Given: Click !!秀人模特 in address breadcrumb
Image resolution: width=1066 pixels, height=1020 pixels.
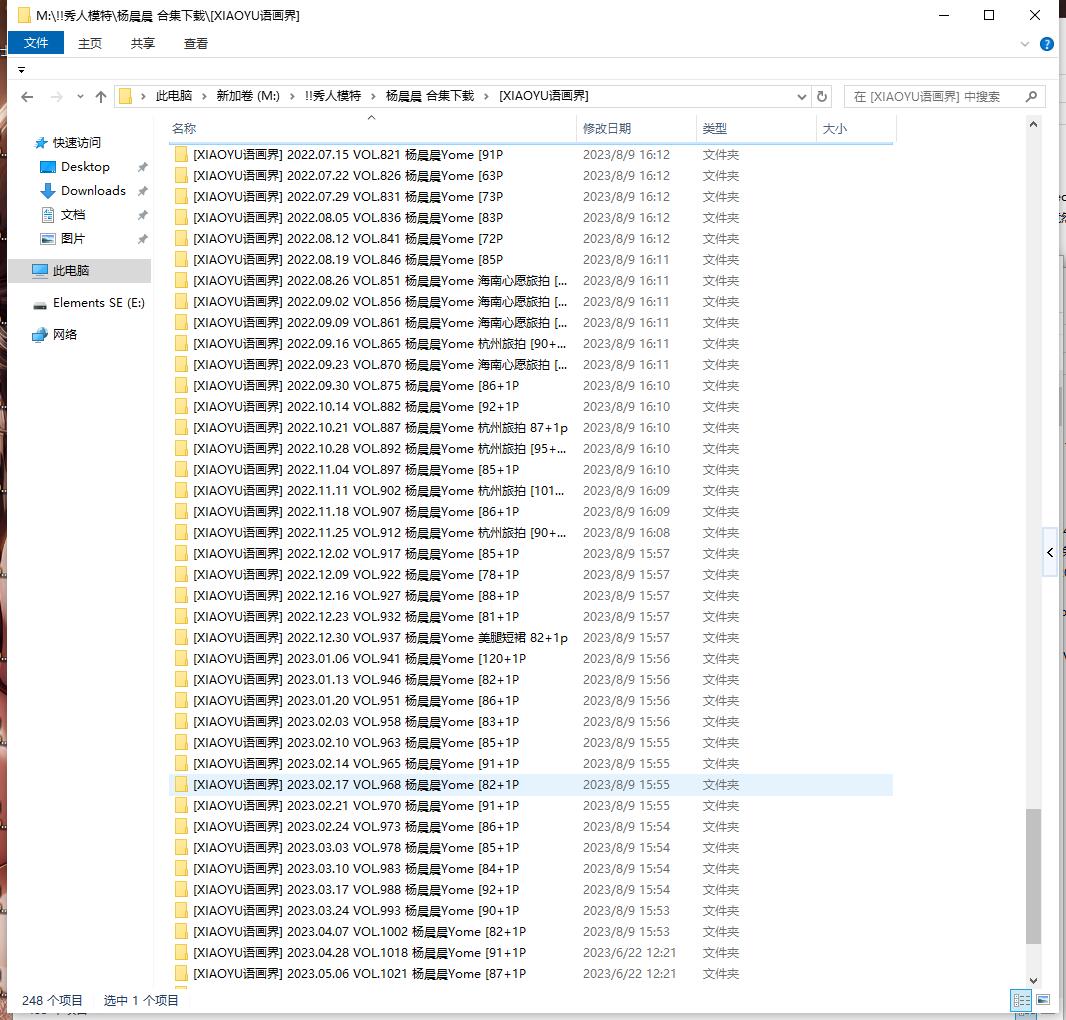Looking at the screenshot, I should click(x=332, y=97).
